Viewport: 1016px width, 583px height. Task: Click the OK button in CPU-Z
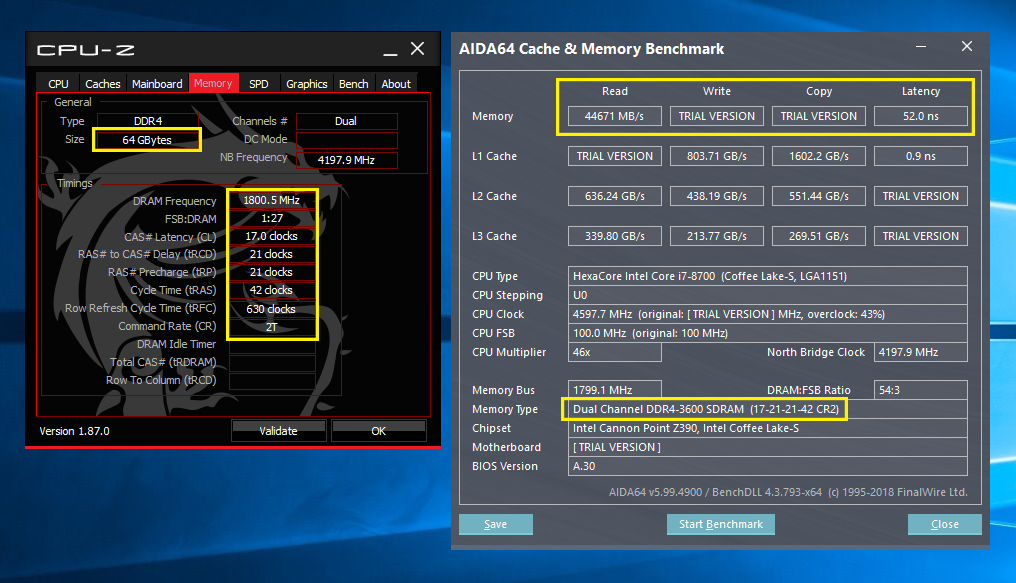(378, 431)
